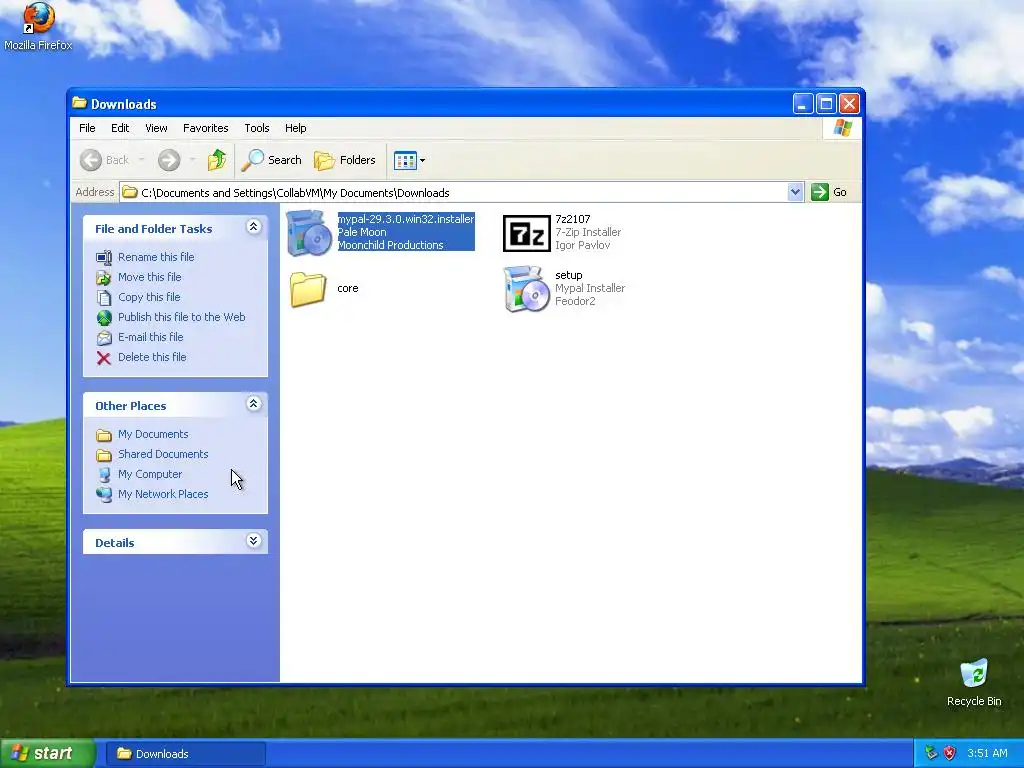Open the Views dropdown arrow
Image resolution: width=1024 pixels, height=768 pixels.
[423, 161]
